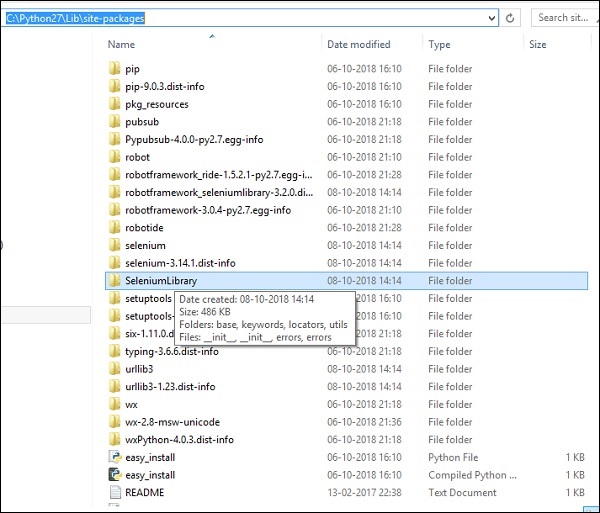Click the Text Document type cell
The width and height of the screenshot is (600, 513).
pos(462,492)
